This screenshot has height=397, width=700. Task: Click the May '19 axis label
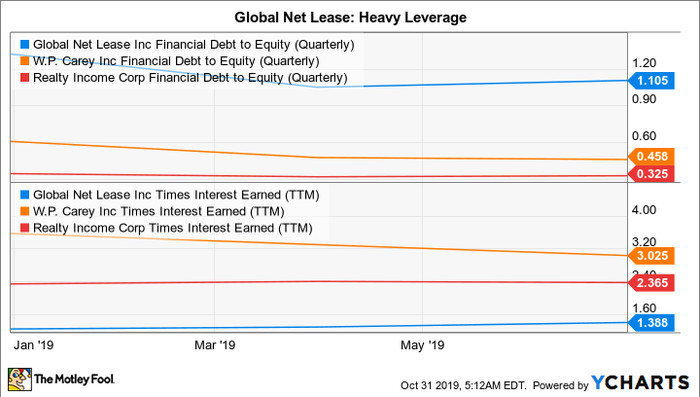pyautogui.click(x=422, y=345)
